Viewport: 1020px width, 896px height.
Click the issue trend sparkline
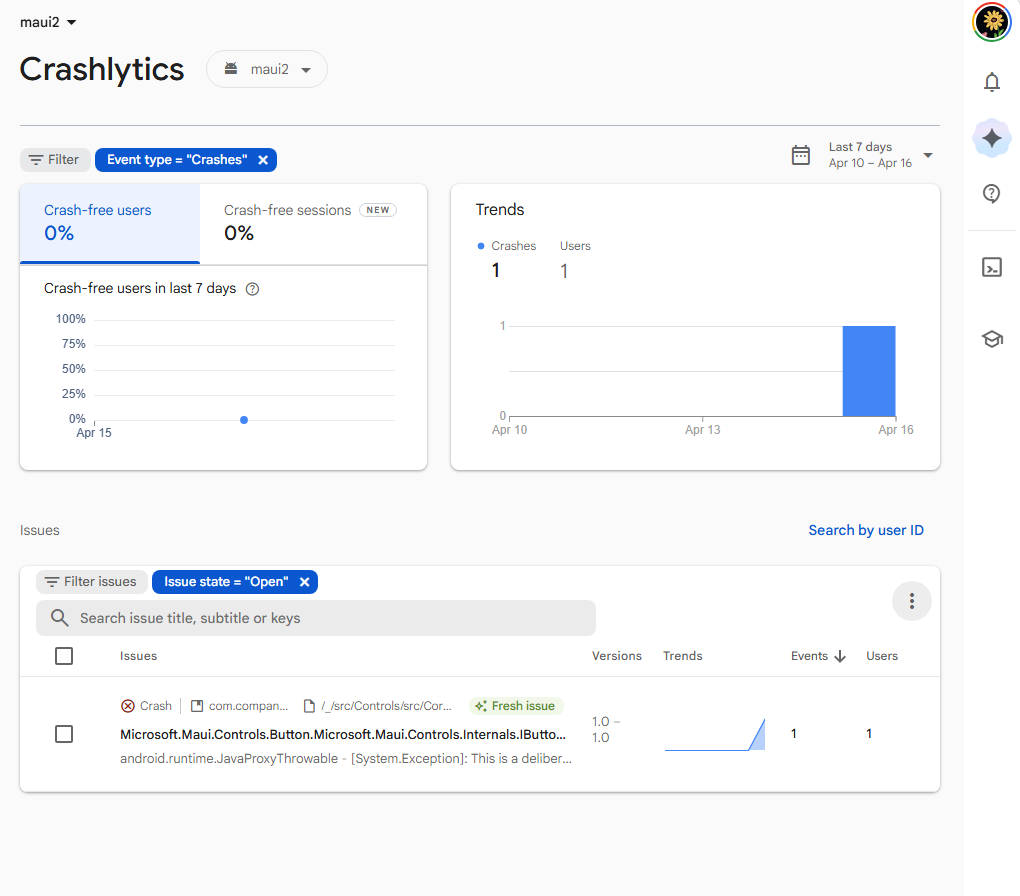click(715, 735)
